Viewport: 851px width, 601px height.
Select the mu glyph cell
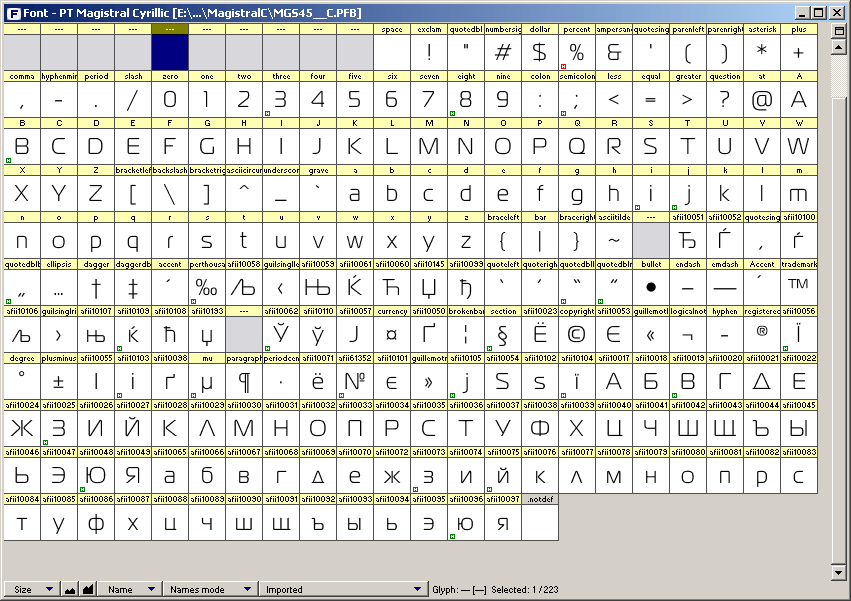coord(207,382)
